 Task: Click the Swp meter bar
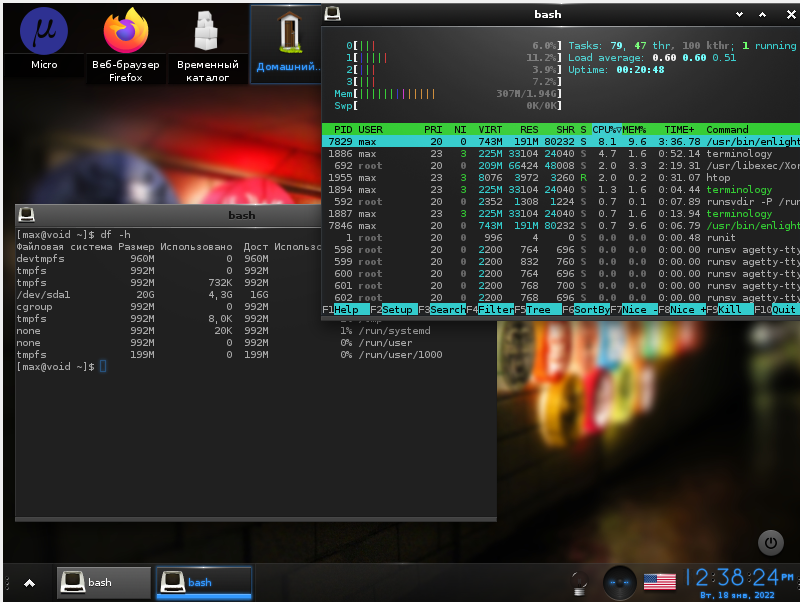point(447,106)
